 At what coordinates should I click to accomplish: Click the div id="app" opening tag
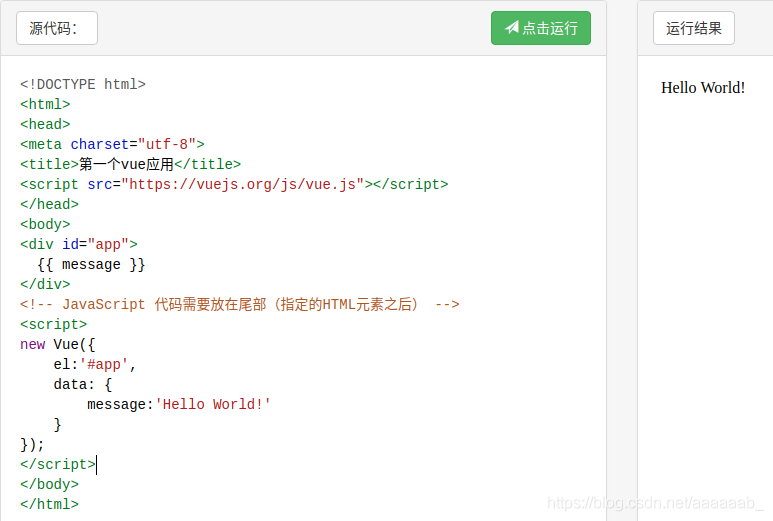pyautogui.click(x=79, y=244)
